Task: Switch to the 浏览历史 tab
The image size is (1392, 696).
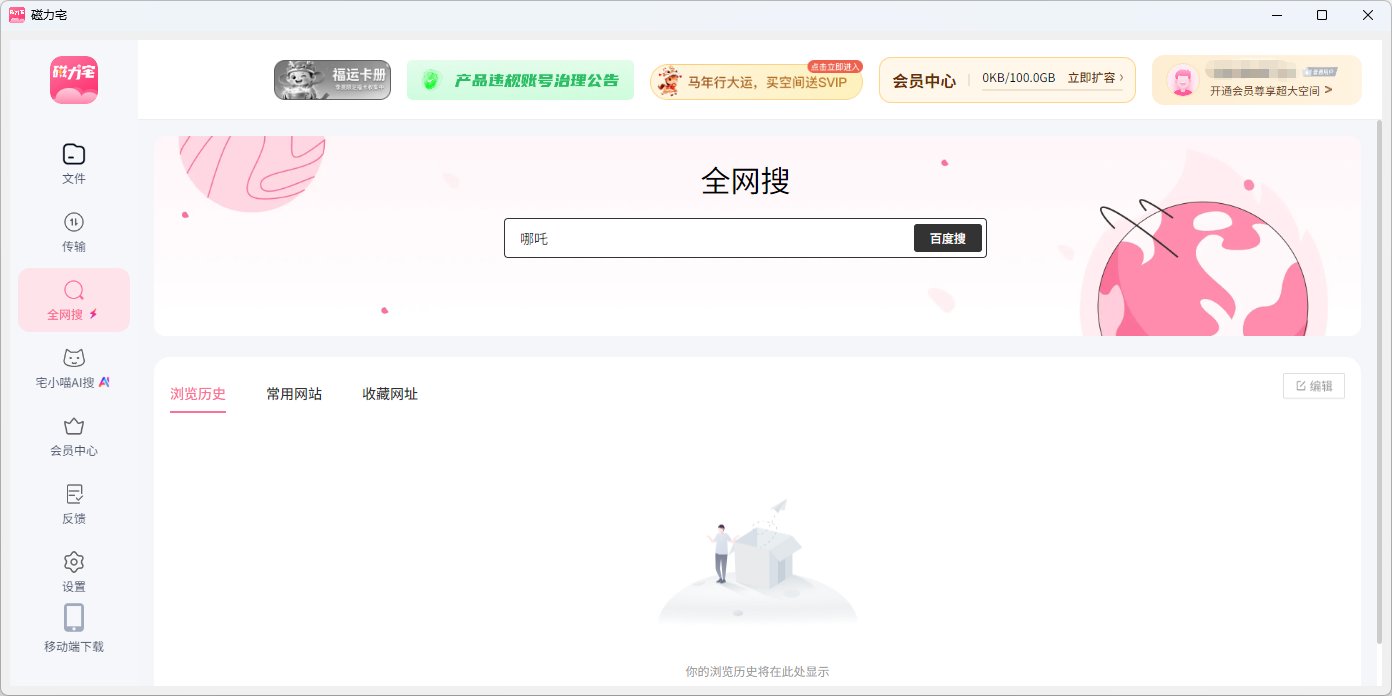Action: coord(198,394)
